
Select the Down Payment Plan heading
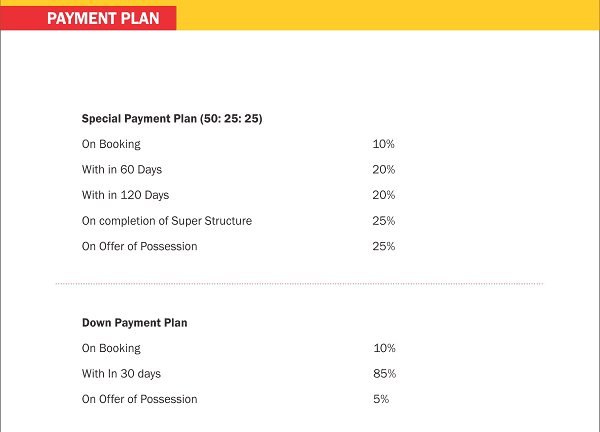134,323
